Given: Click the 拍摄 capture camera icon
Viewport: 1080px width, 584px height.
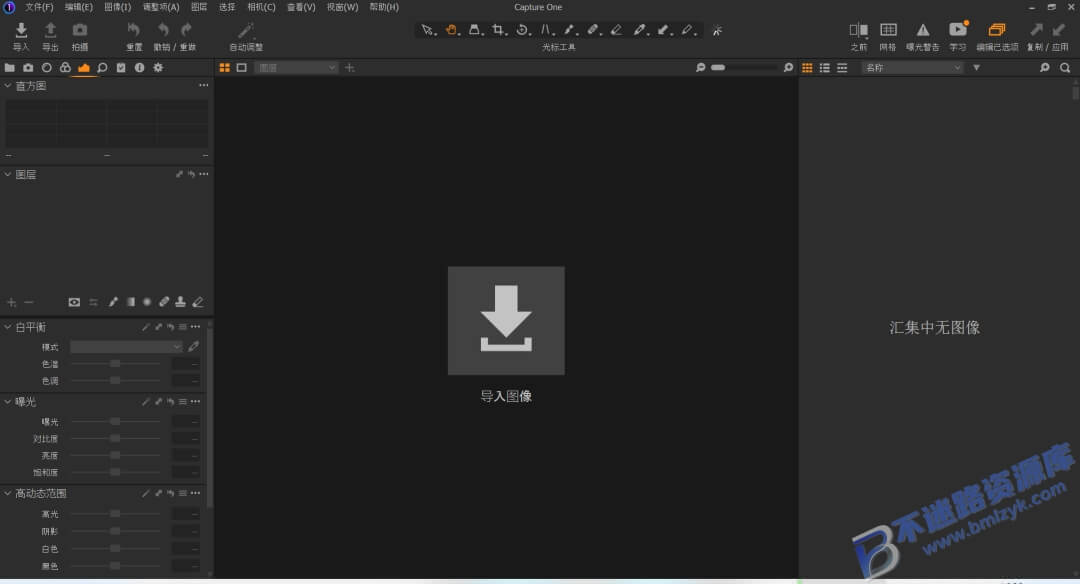Looking at the screenshot, I should (x=80, y=30).
